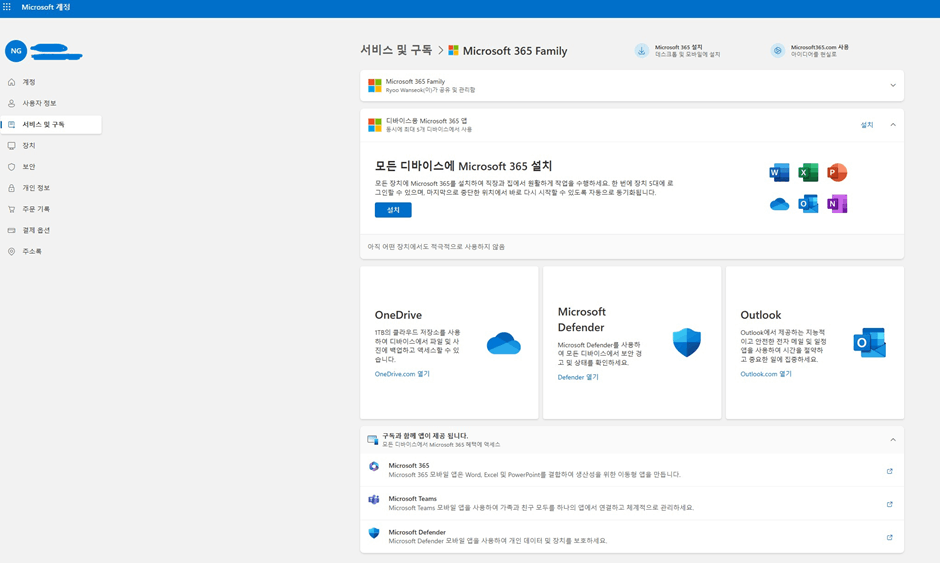Open external link for Microsoft Teams row
The image size is (940, 563).
click(890, 504)
